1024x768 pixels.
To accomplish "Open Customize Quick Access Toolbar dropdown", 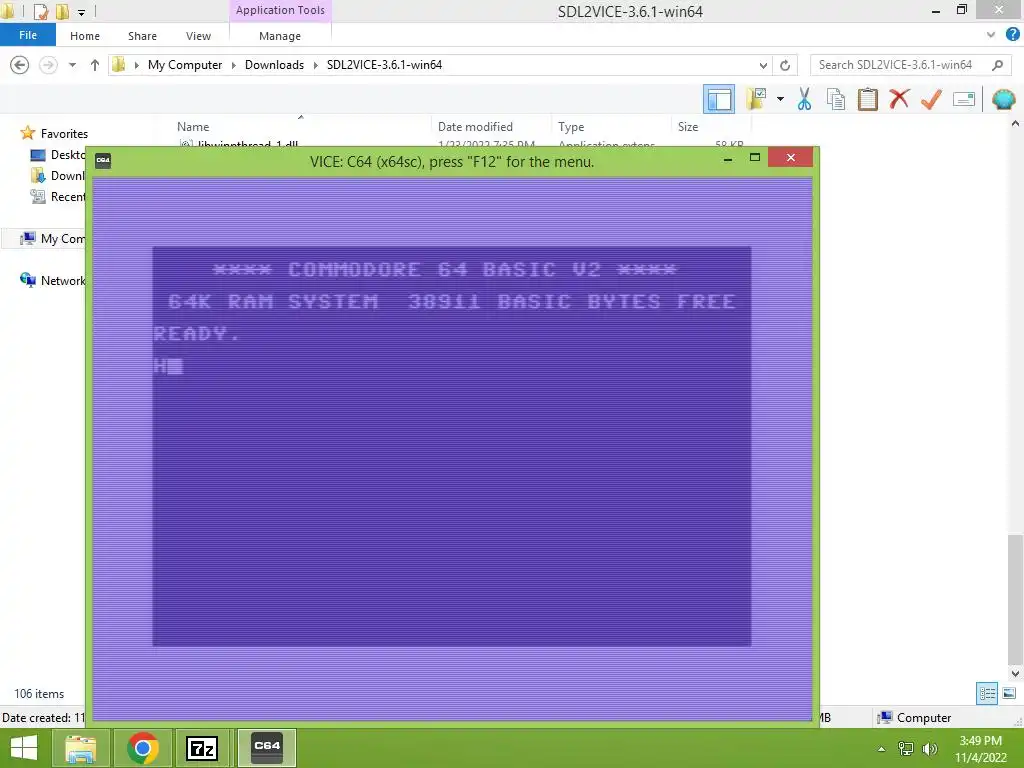I will pos(81,12).
